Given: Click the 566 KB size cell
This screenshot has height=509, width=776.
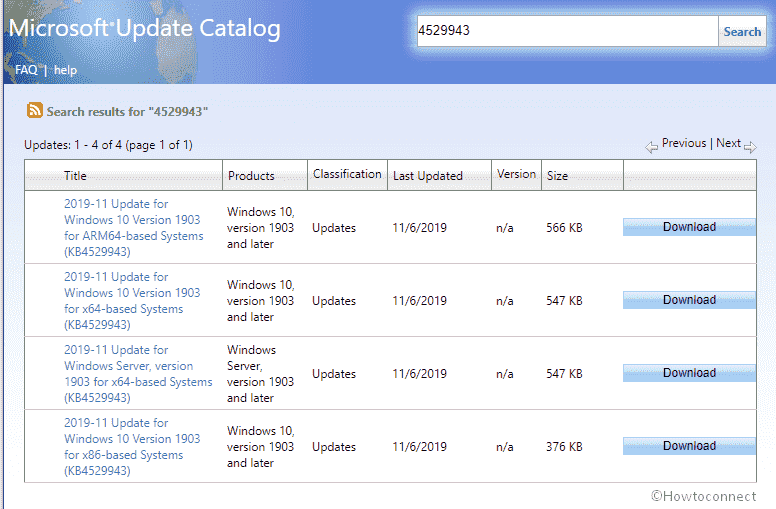Looking at the screenshot, I should pos(564,228).
